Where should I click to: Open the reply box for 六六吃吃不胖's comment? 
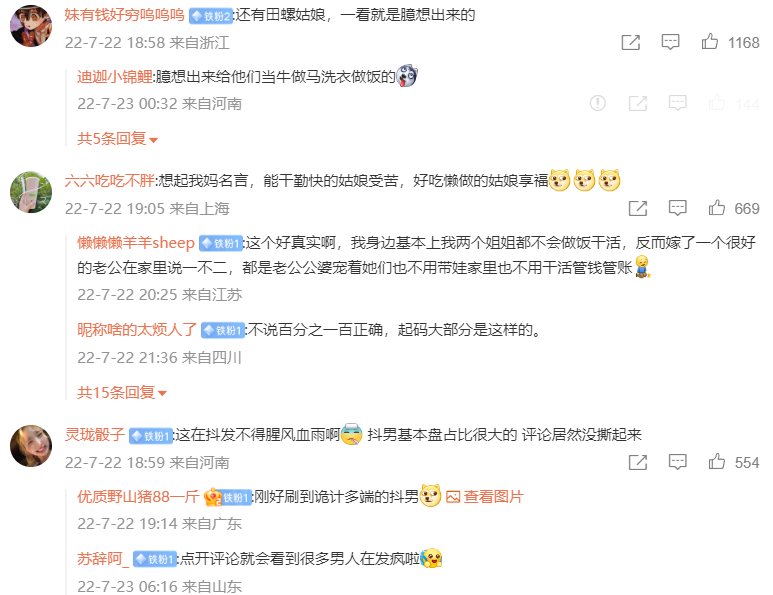click(677, 208)
